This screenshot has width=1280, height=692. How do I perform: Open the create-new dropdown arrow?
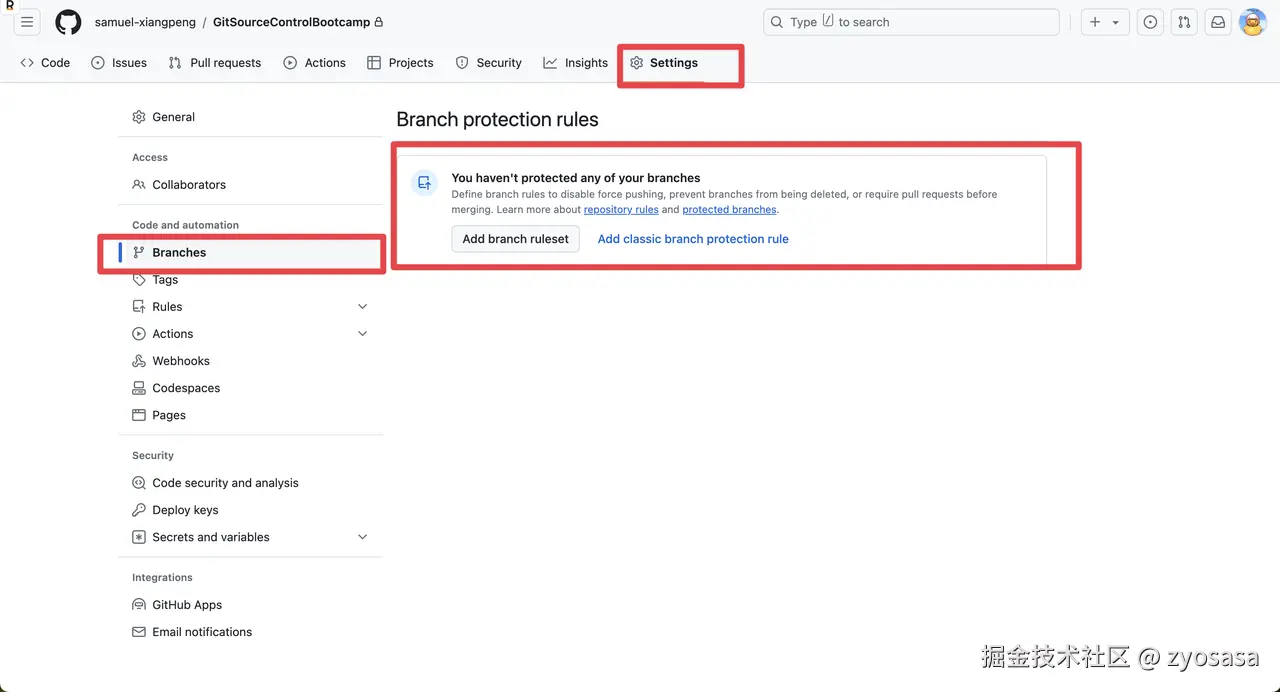[x=1115, y=22]
